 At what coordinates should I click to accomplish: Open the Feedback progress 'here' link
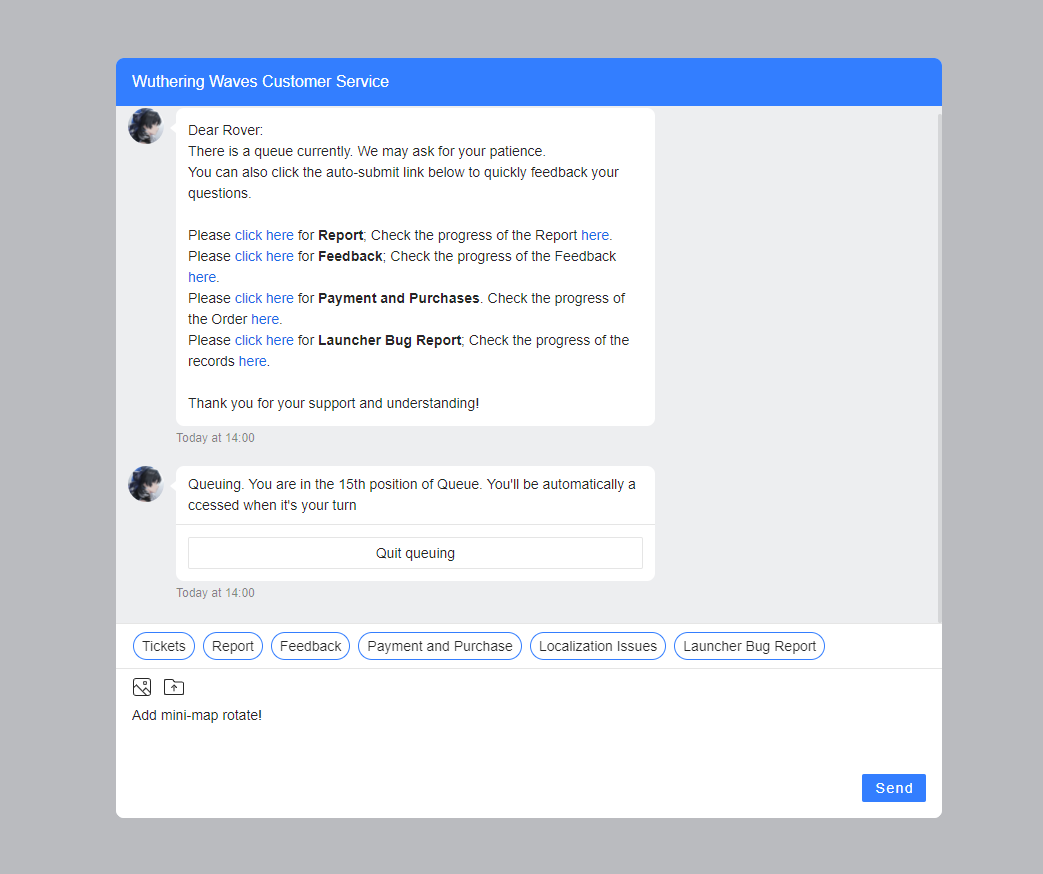pos(202,277)
